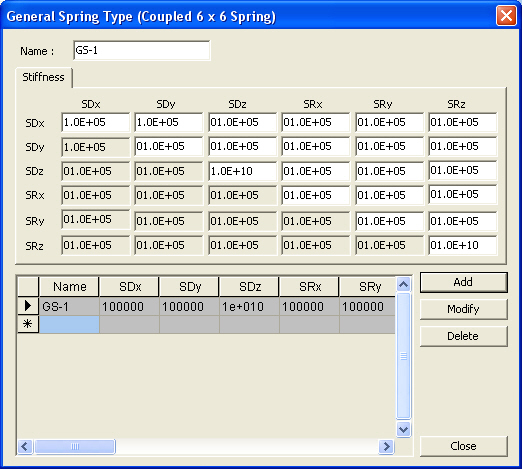Click the Name input field containing GS-1

pos(142,50)
